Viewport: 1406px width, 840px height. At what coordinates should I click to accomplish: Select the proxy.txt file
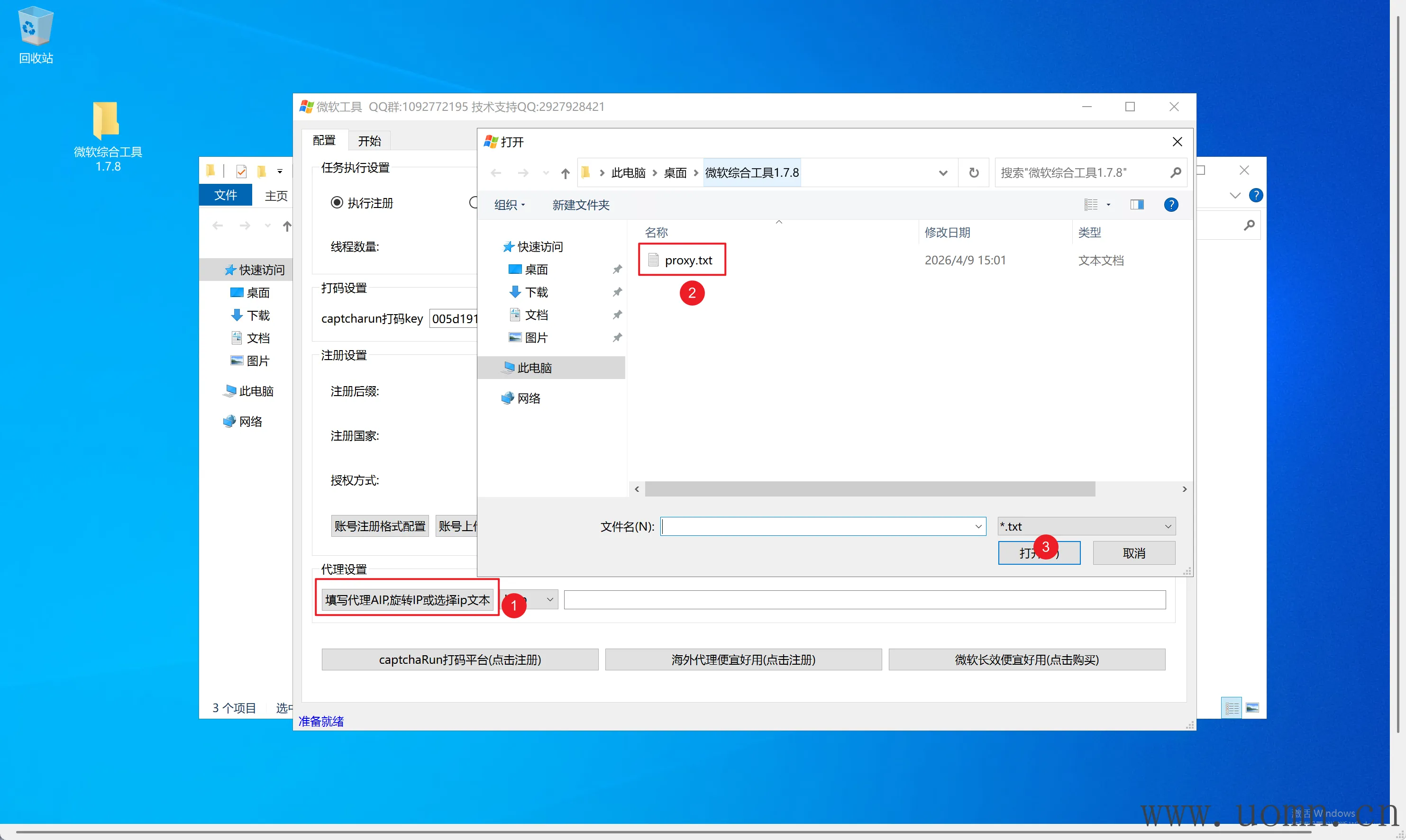click(687, 261)
